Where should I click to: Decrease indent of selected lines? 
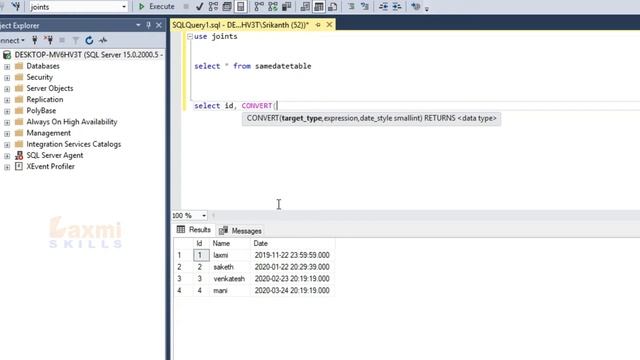[383, 7]
